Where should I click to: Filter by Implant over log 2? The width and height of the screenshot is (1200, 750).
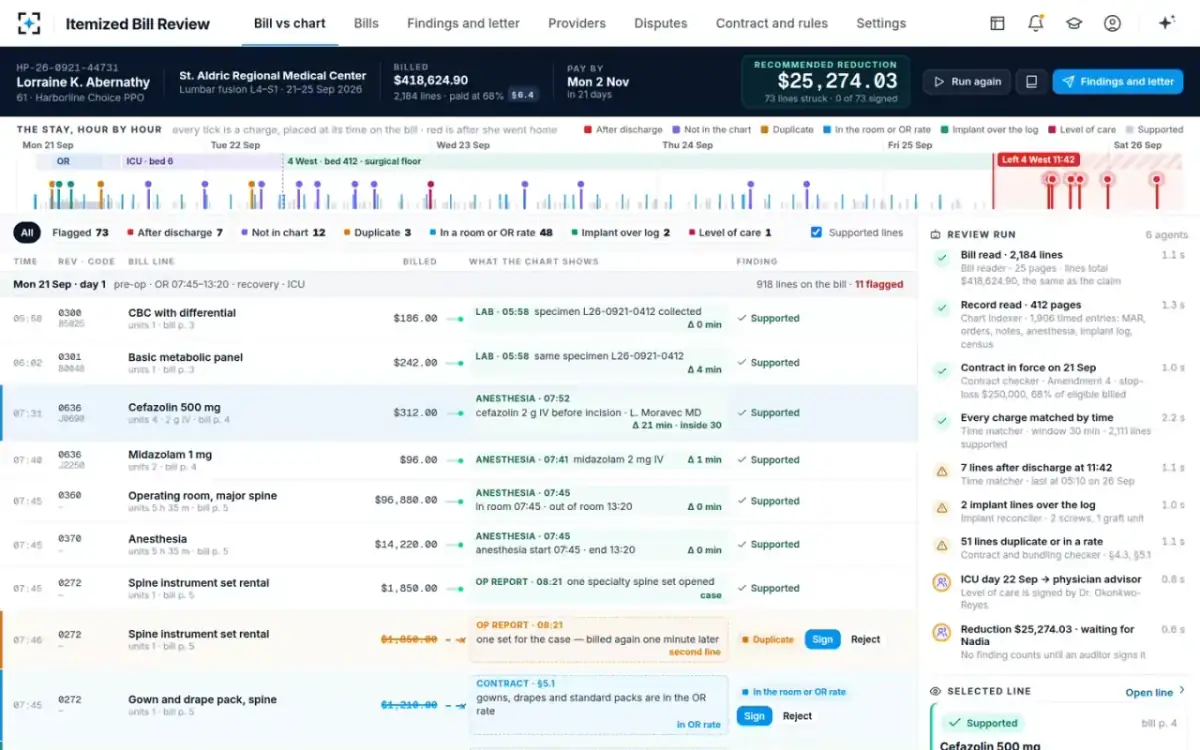pyautogui.click(x=620, y=232)
